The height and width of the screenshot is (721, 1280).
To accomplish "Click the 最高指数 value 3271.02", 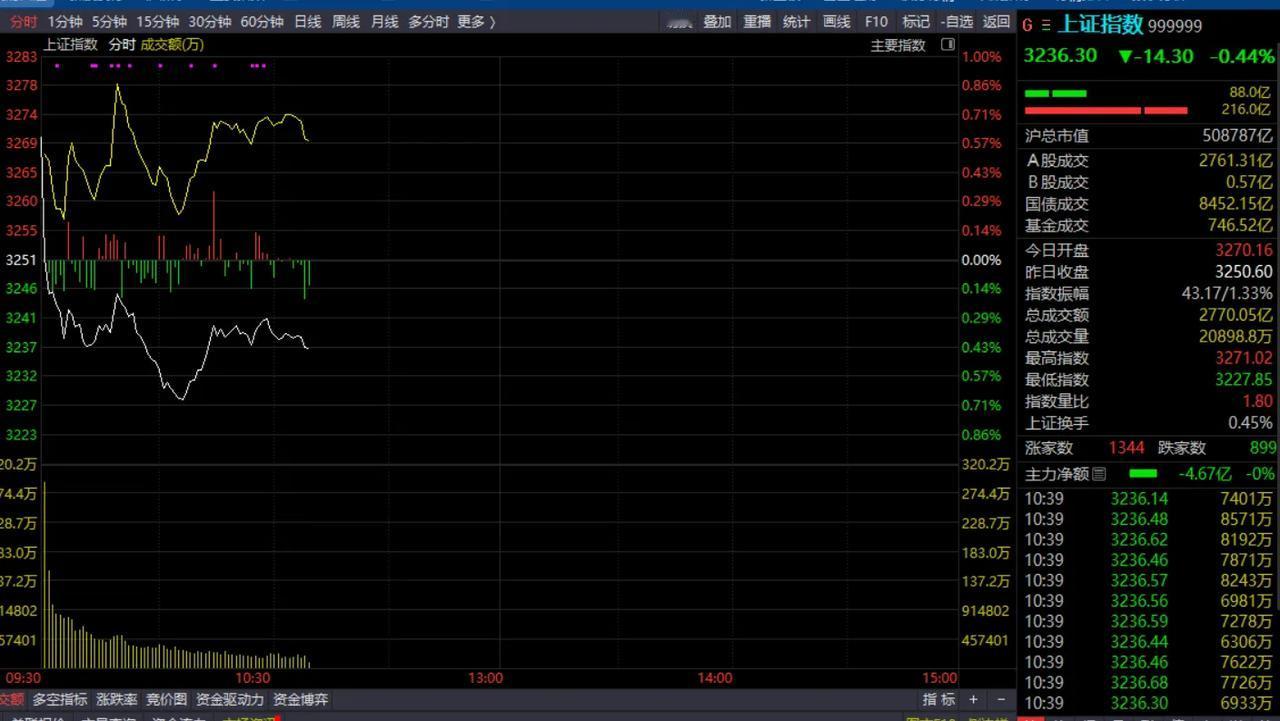I will (1244, 358).
